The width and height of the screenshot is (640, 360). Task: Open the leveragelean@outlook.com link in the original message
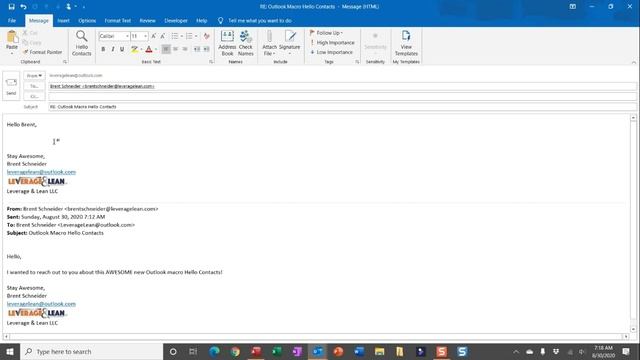[41, 304]
